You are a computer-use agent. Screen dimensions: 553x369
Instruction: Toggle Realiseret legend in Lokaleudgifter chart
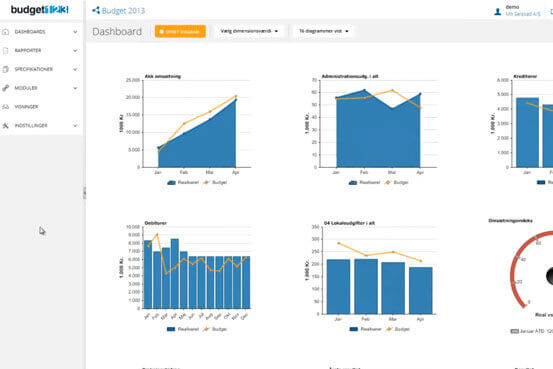pos(366,329)
